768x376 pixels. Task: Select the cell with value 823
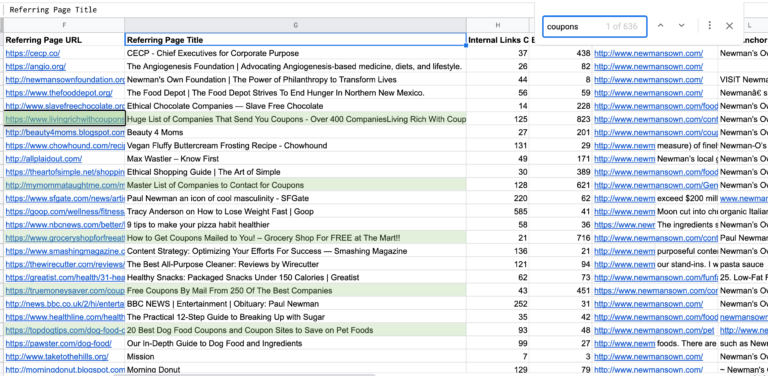point(561,119)
